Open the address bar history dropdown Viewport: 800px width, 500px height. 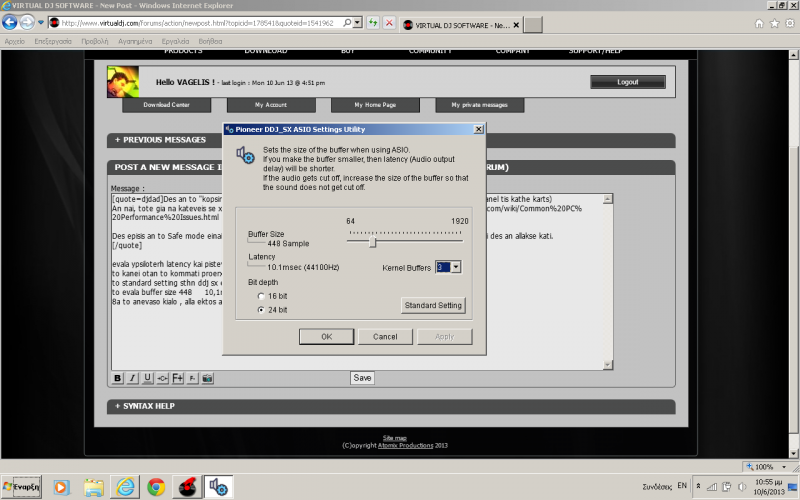(358, 23)
